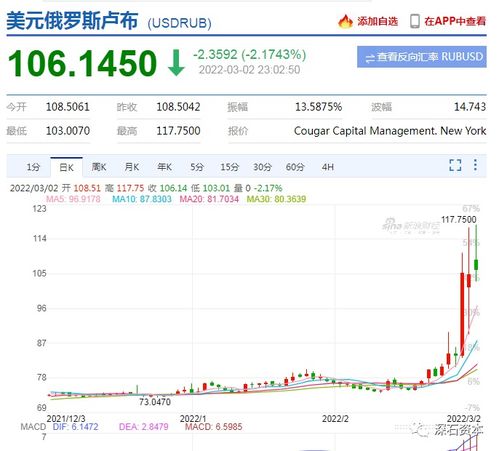Viewport: 499px width, 451px height.
Task: Click the 今开 value 108.5061
Action: point(68,107)
